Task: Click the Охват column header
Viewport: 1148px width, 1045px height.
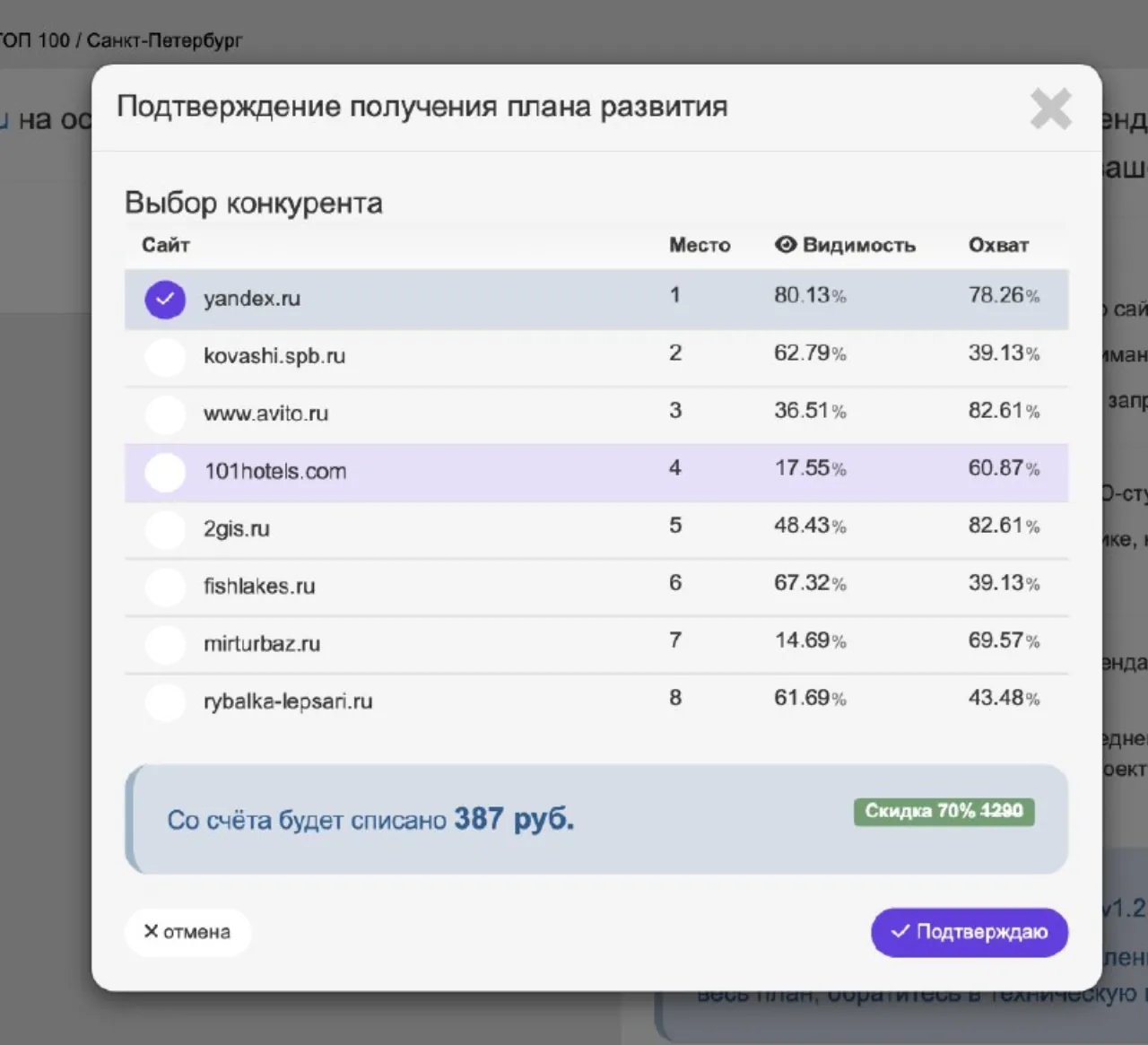Action: point(998,245)
